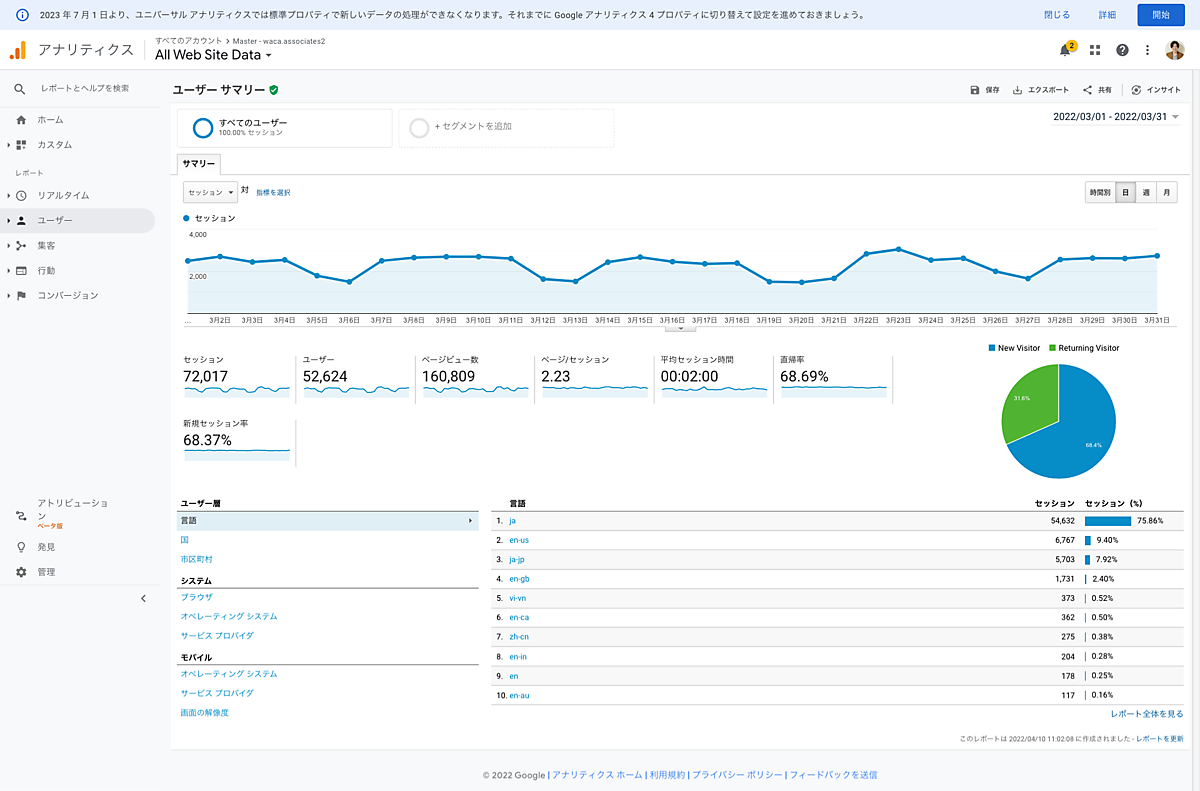Expand the All Web Site Data selector

tap(214, 56)
